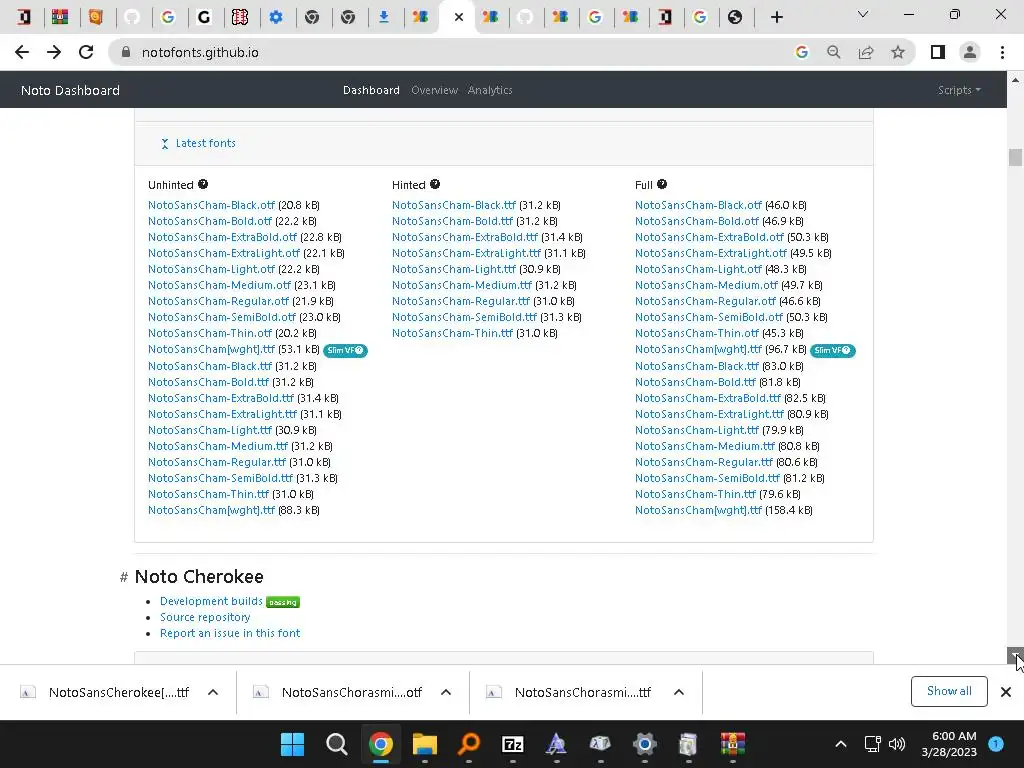Screen dimensions: 1024x768
Task: Click the Noto Dashboard brand title
Action: (x=71, y=90)
